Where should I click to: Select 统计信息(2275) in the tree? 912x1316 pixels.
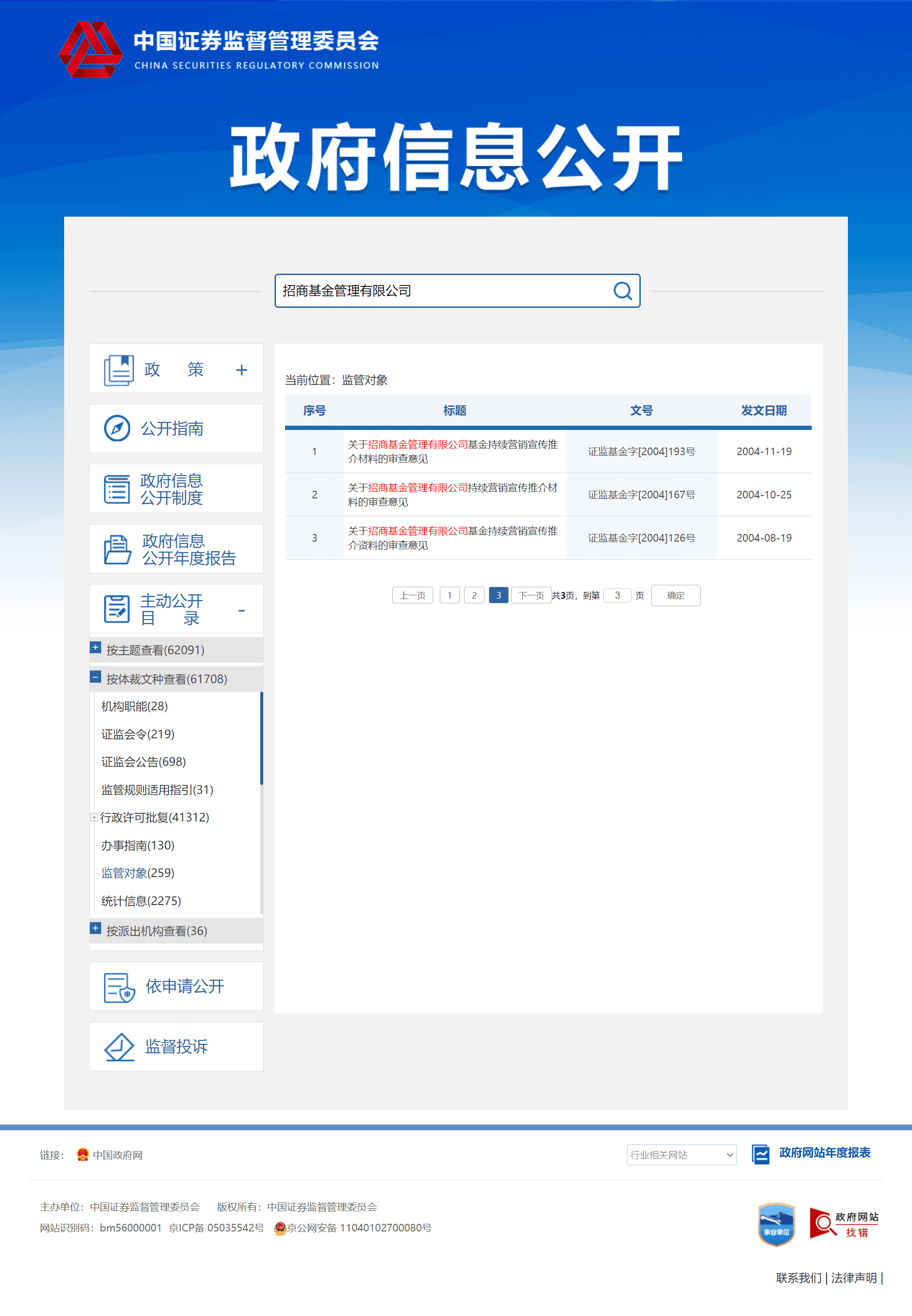(x=141, y=901)
